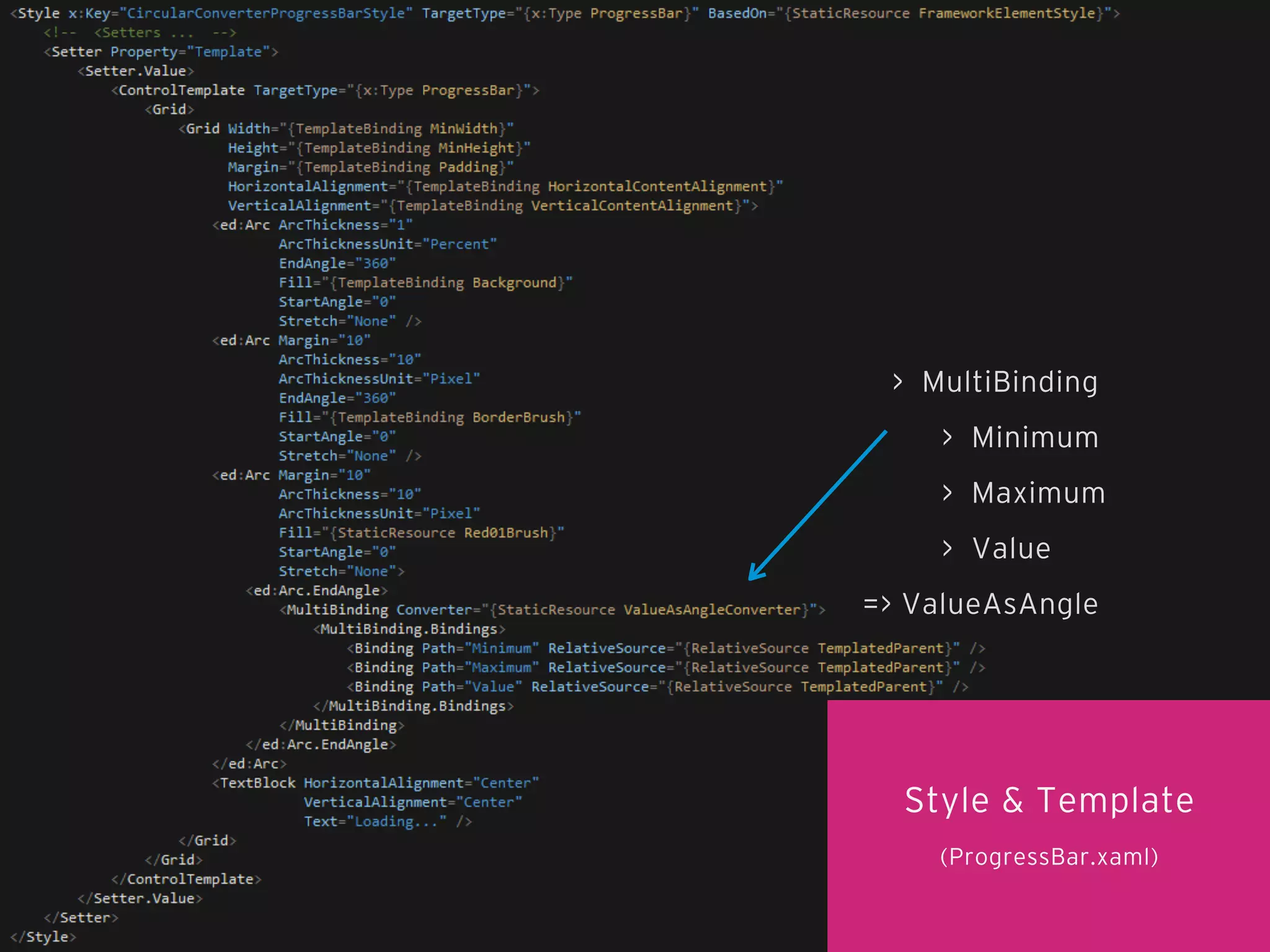Click the closing "</ControlTemplate>" tag

click(186, 879)
